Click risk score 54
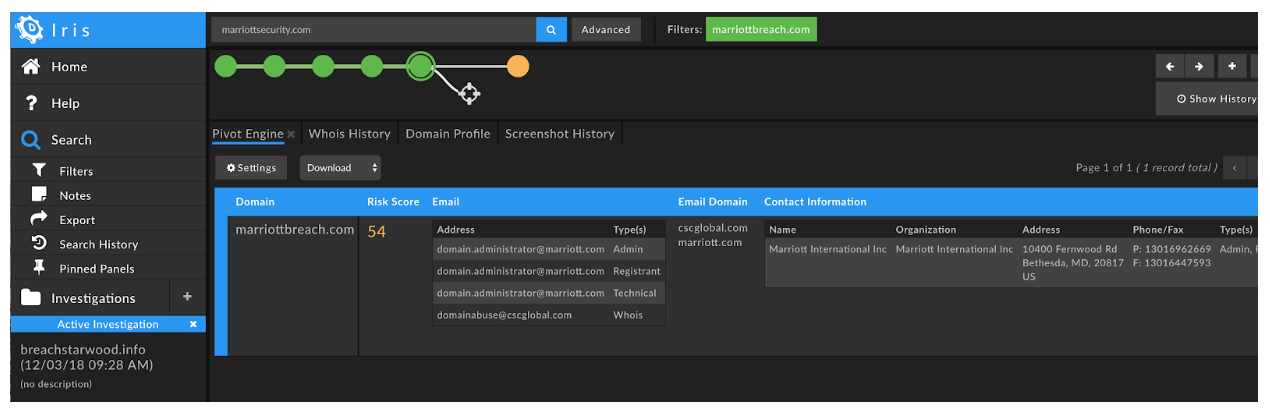Screen dimensions: 1270x414 pyautogui.click(x=376, y=232)
